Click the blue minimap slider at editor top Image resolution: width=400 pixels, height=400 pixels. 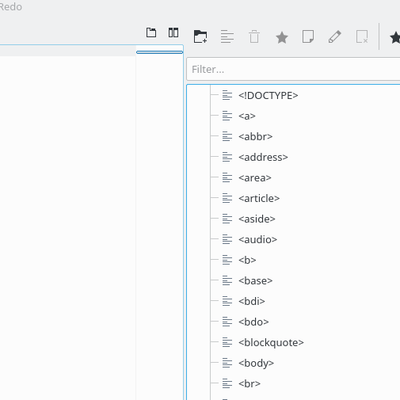pyautogui.click(x=160, y=52)
